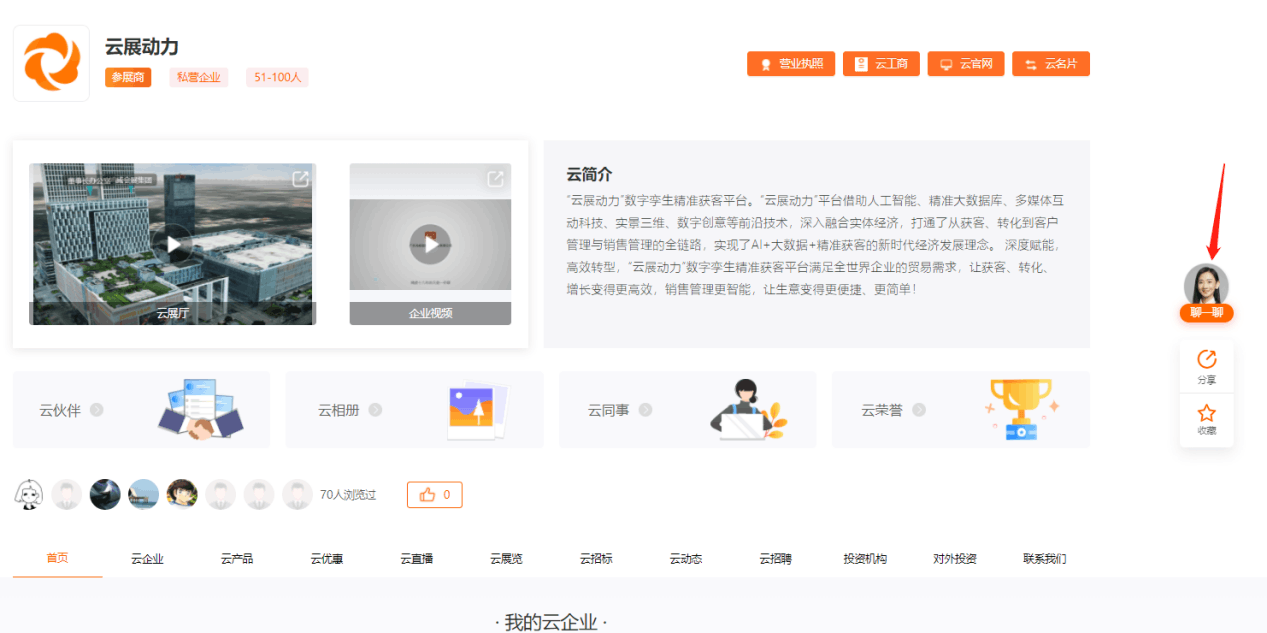Click the 70人浏览过 visitor count text
1267x633 pixels.
coord(348,495)
